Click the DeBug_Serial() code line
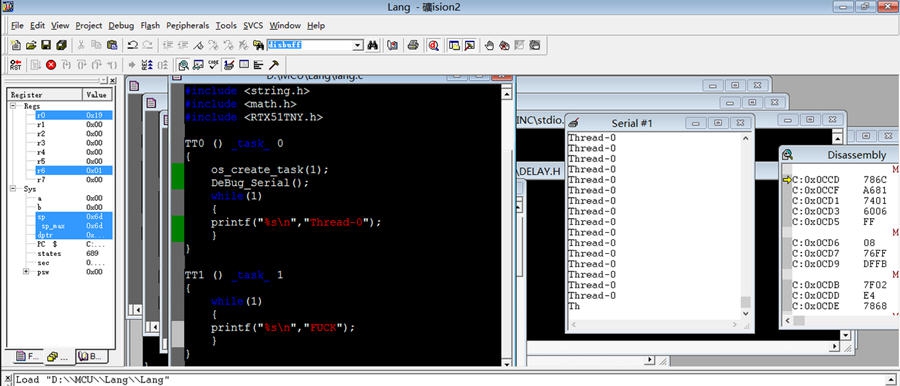 click(x=260, y=183)
